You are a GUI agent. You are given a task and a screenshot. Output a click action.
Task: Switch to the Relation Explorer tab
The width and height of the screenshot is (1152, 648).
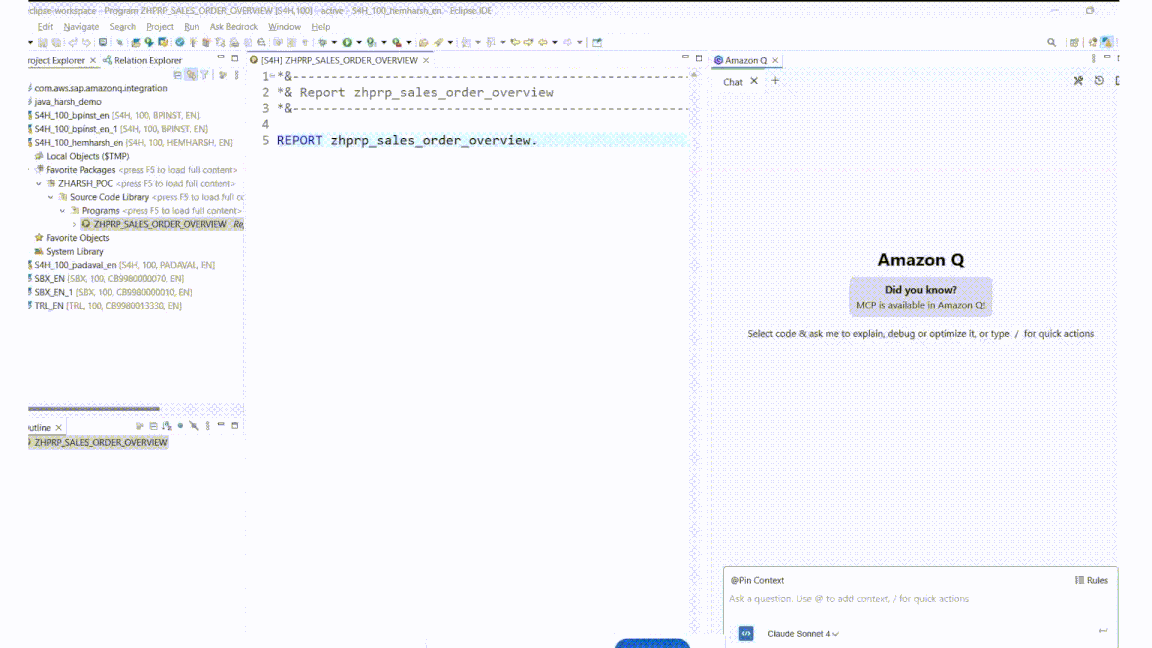[147, 60]
